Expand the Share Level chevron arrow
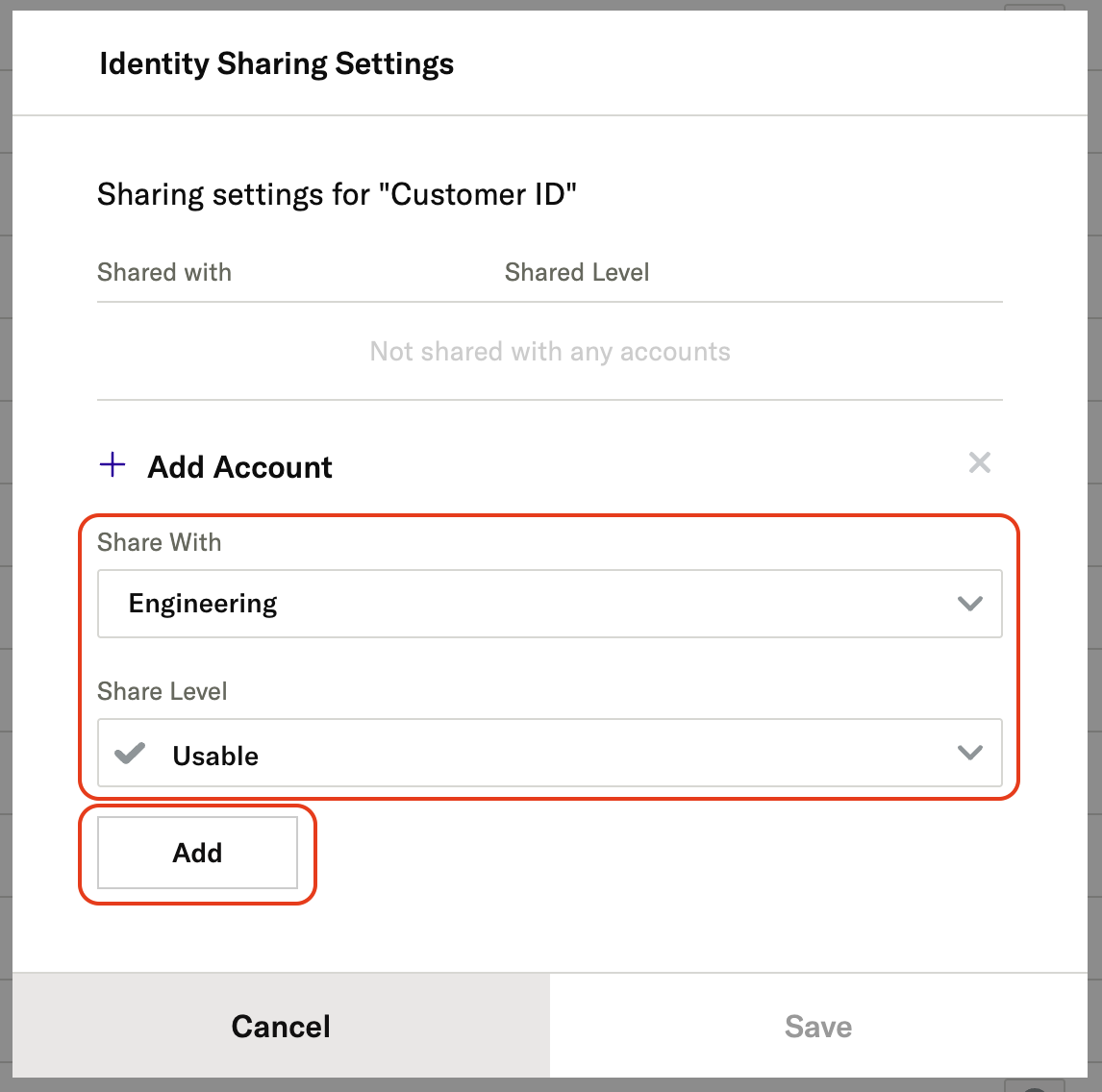 (x=969, y=753)
